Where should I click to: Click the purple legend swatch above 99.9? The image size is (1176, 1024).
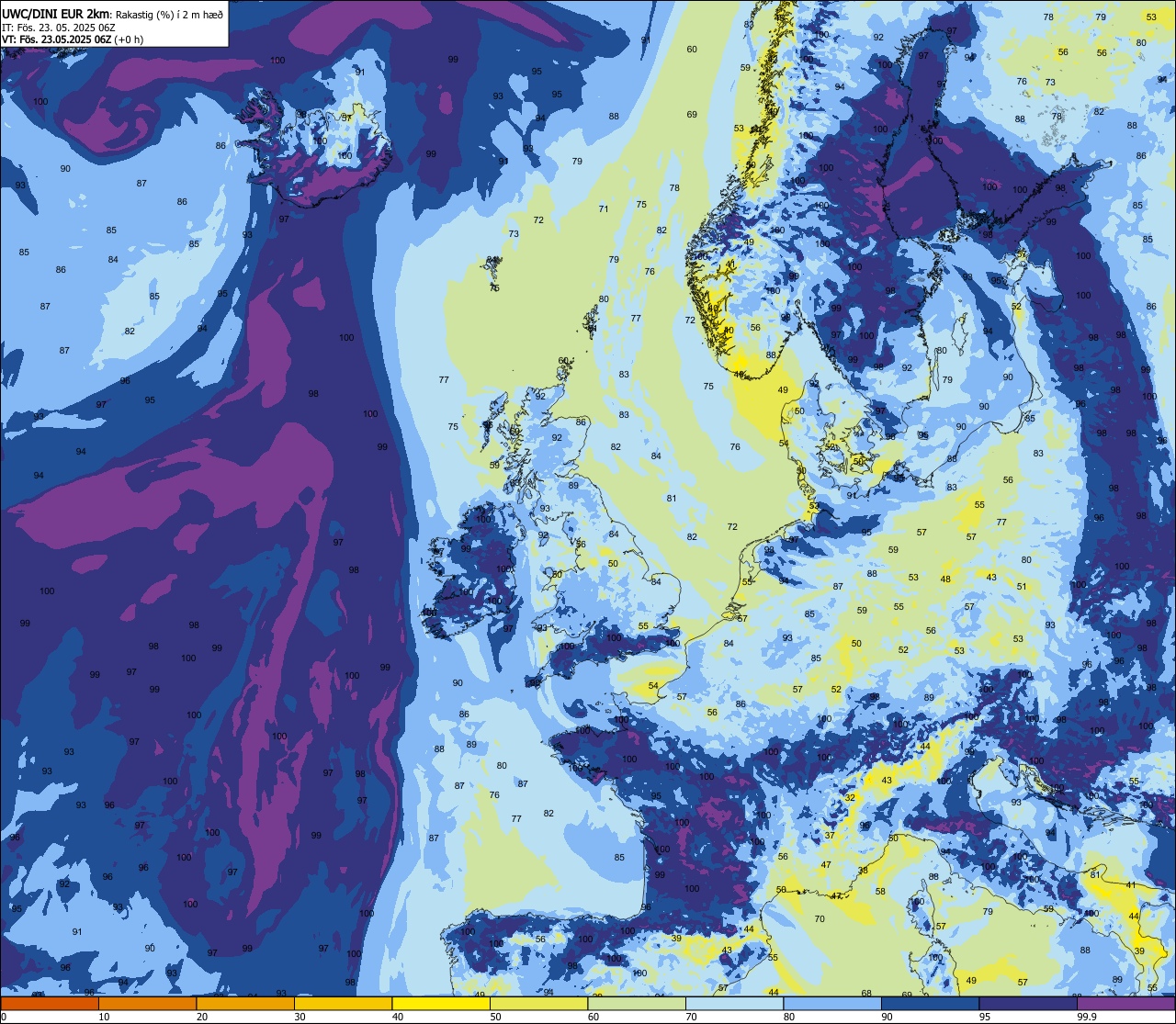pyautogui.click(x=1125, y=1004)
